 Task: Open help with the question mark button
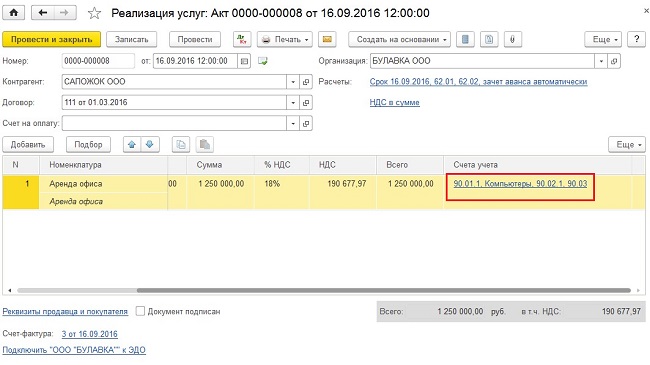click(x=636, y=39)
